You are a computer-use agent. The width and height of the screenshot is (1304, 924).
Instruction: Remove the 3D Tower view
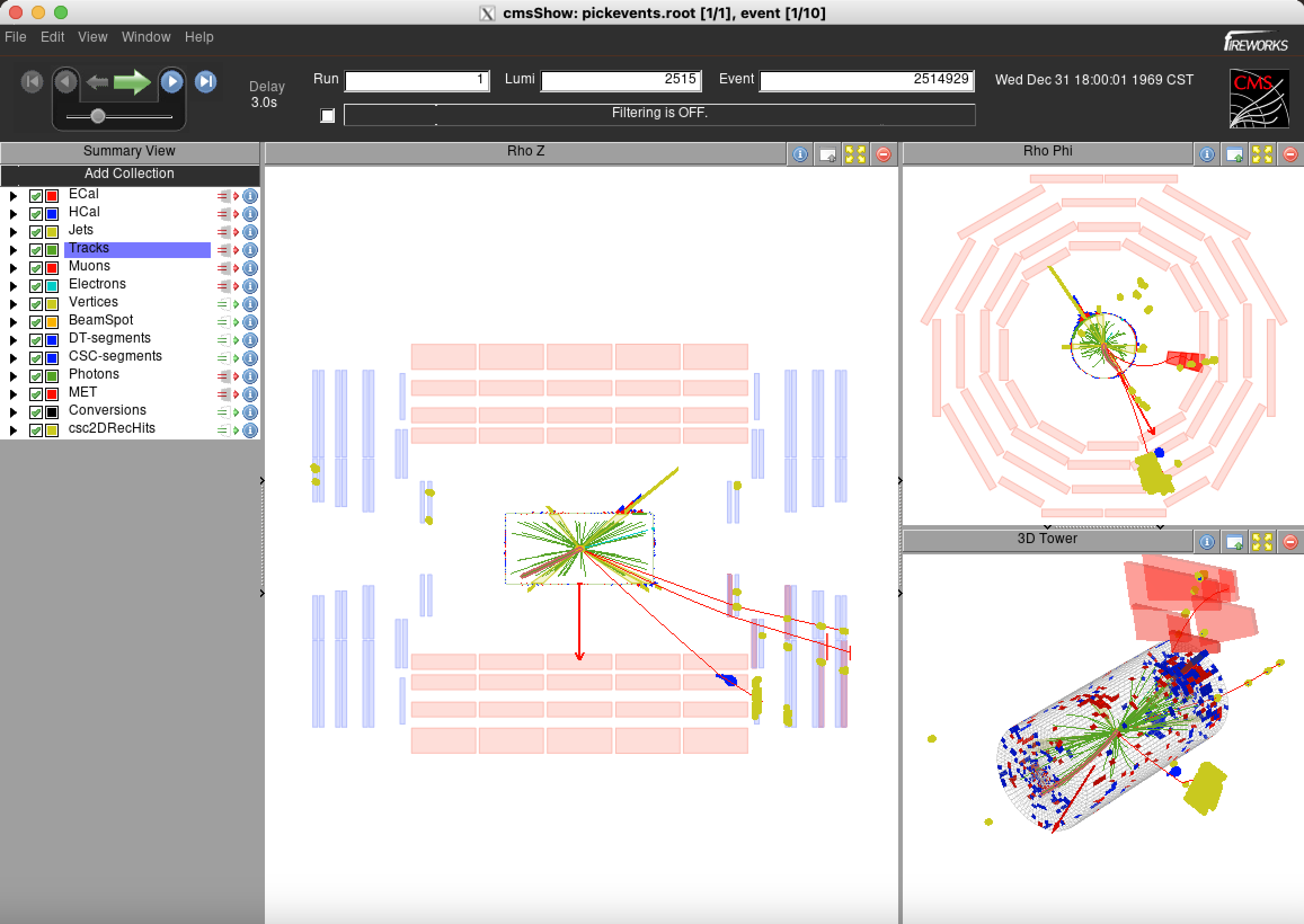click(1290, 542)
